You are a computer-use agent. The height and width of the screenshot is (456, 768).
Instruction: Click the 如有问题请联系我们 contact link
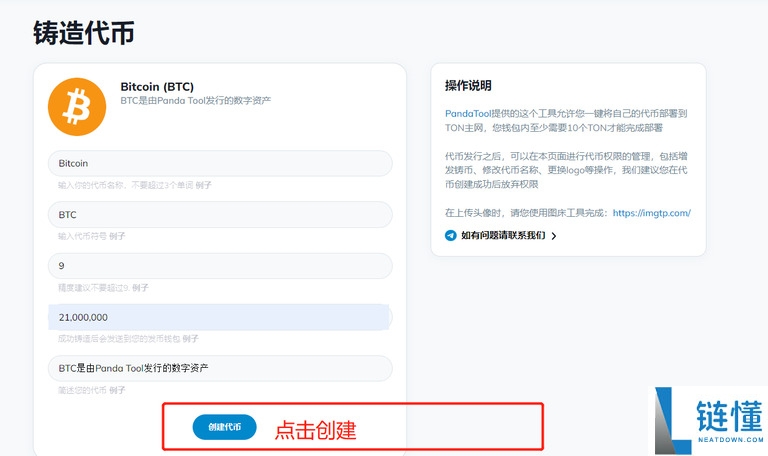[503, 236]
